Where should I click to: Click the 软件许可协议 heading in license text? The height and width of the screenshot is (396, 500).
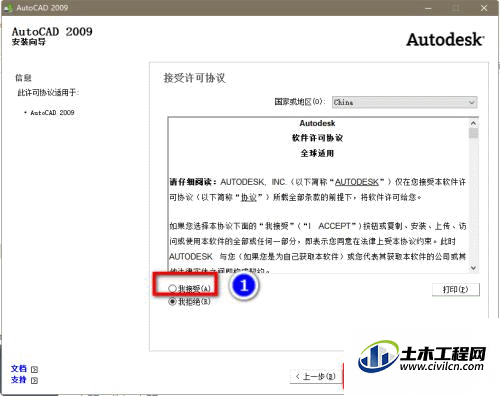(317, 138)
